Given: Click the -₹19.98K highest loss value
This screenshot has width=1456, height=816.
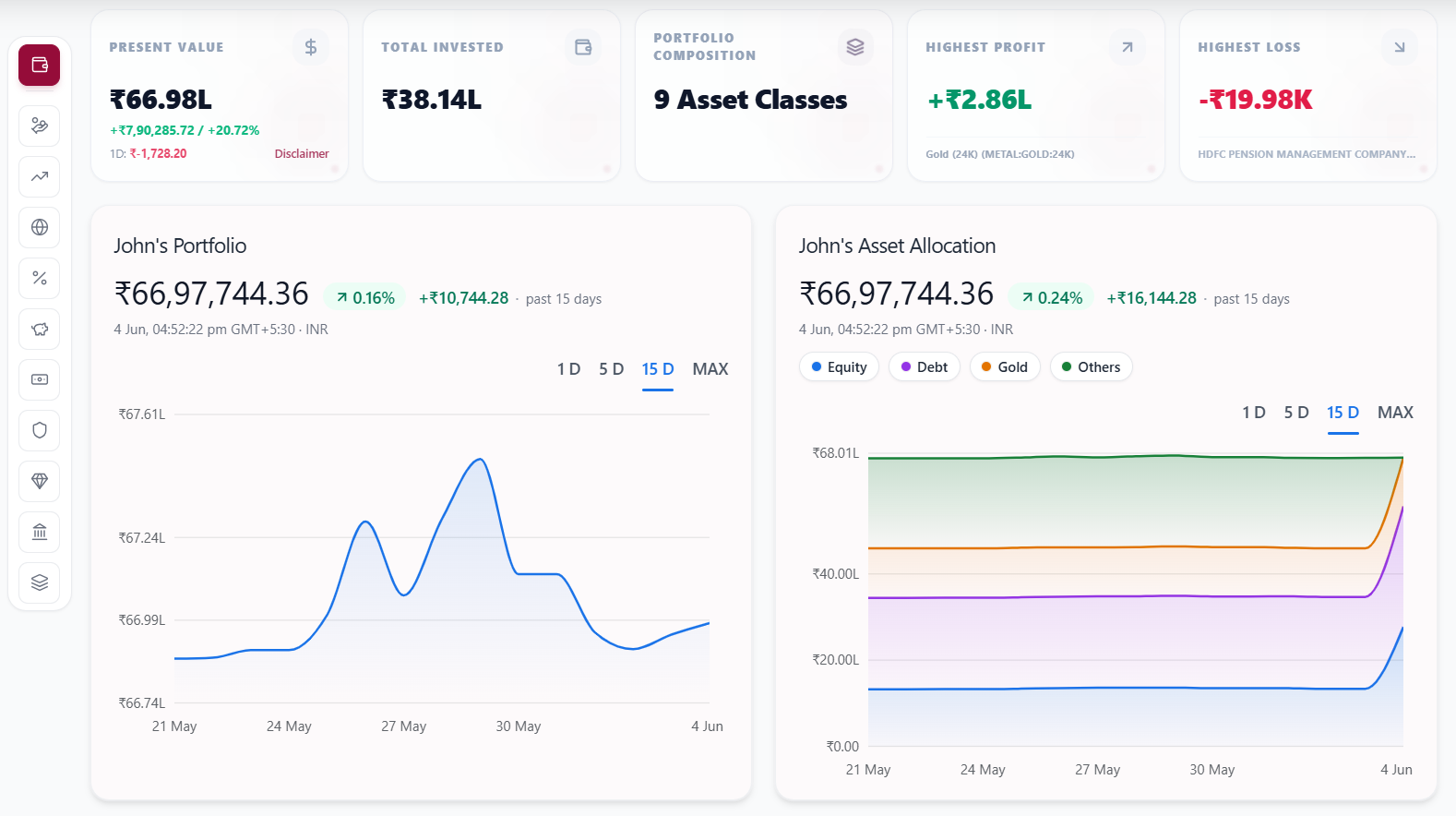Looking at the screenshot, I should (x=1255, y=100).
